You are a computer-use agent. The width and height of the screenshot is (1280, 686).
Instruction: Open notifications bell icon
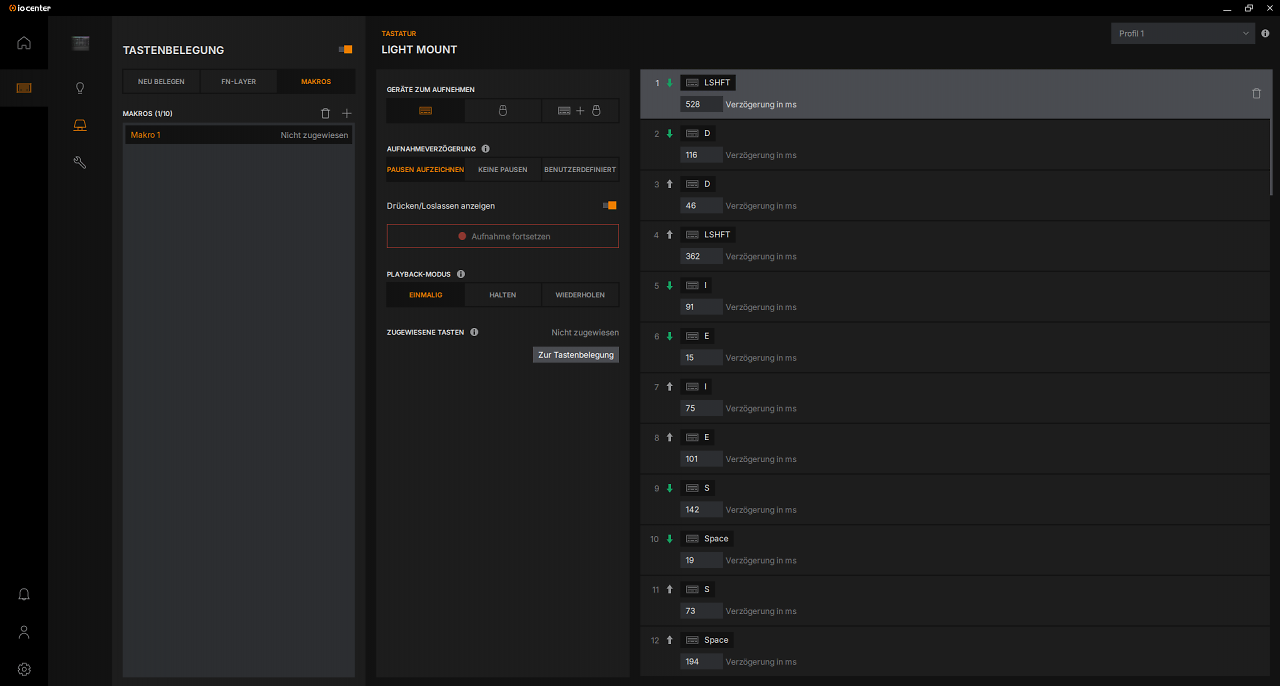point(24,594)
